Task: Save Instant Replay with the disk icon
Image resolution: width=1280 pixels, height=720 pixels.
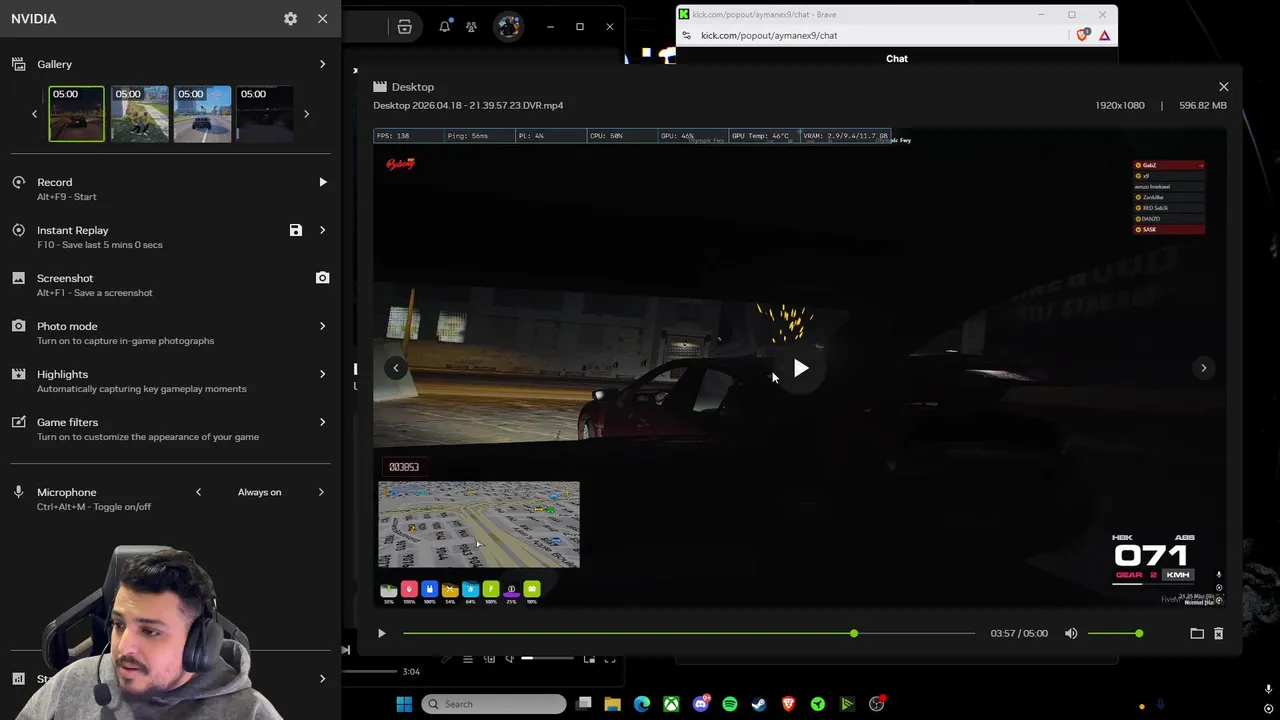Action: [x=296, y=230]
